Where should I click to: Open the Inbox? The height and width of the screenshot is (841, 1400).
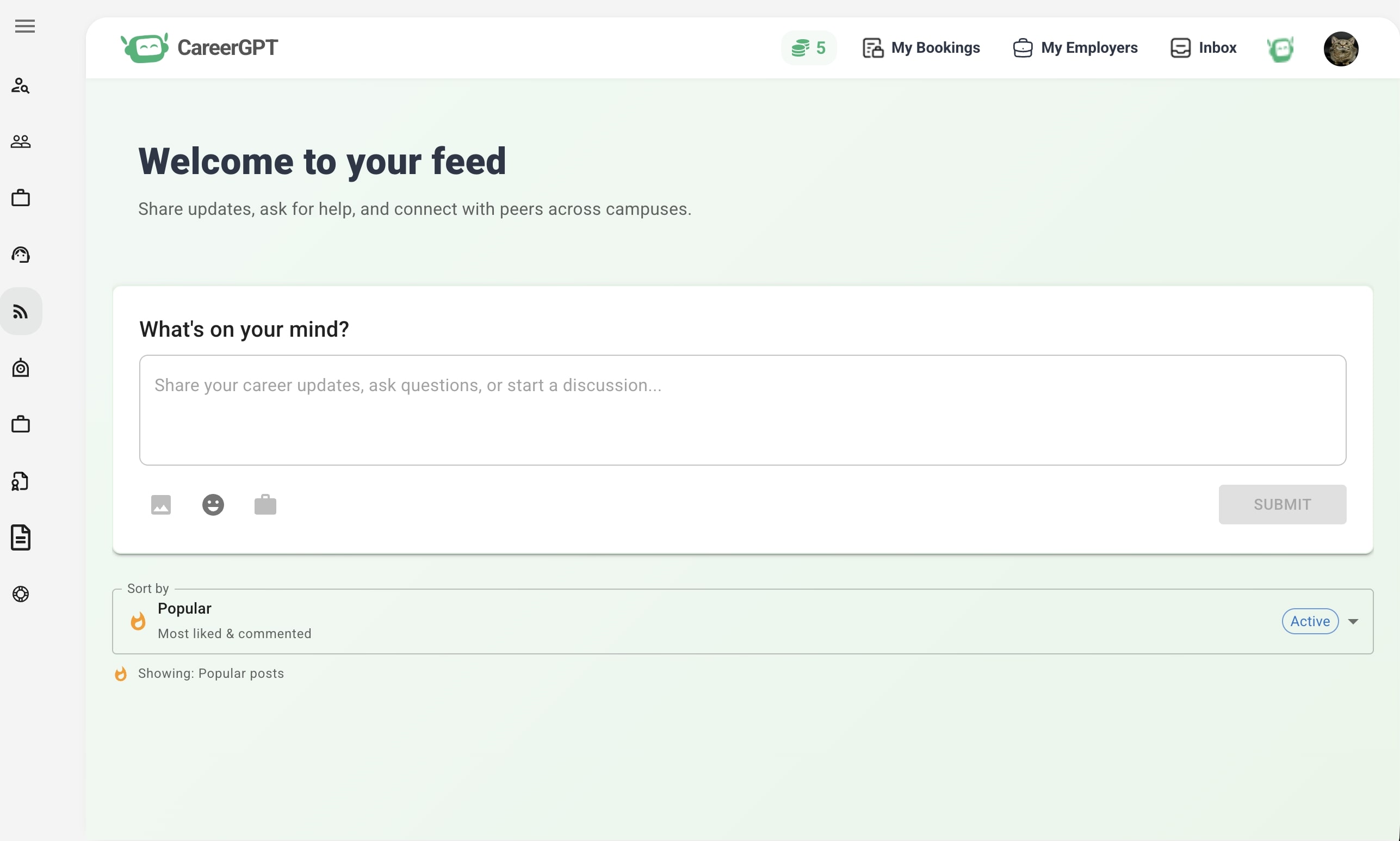(1203, 48)
